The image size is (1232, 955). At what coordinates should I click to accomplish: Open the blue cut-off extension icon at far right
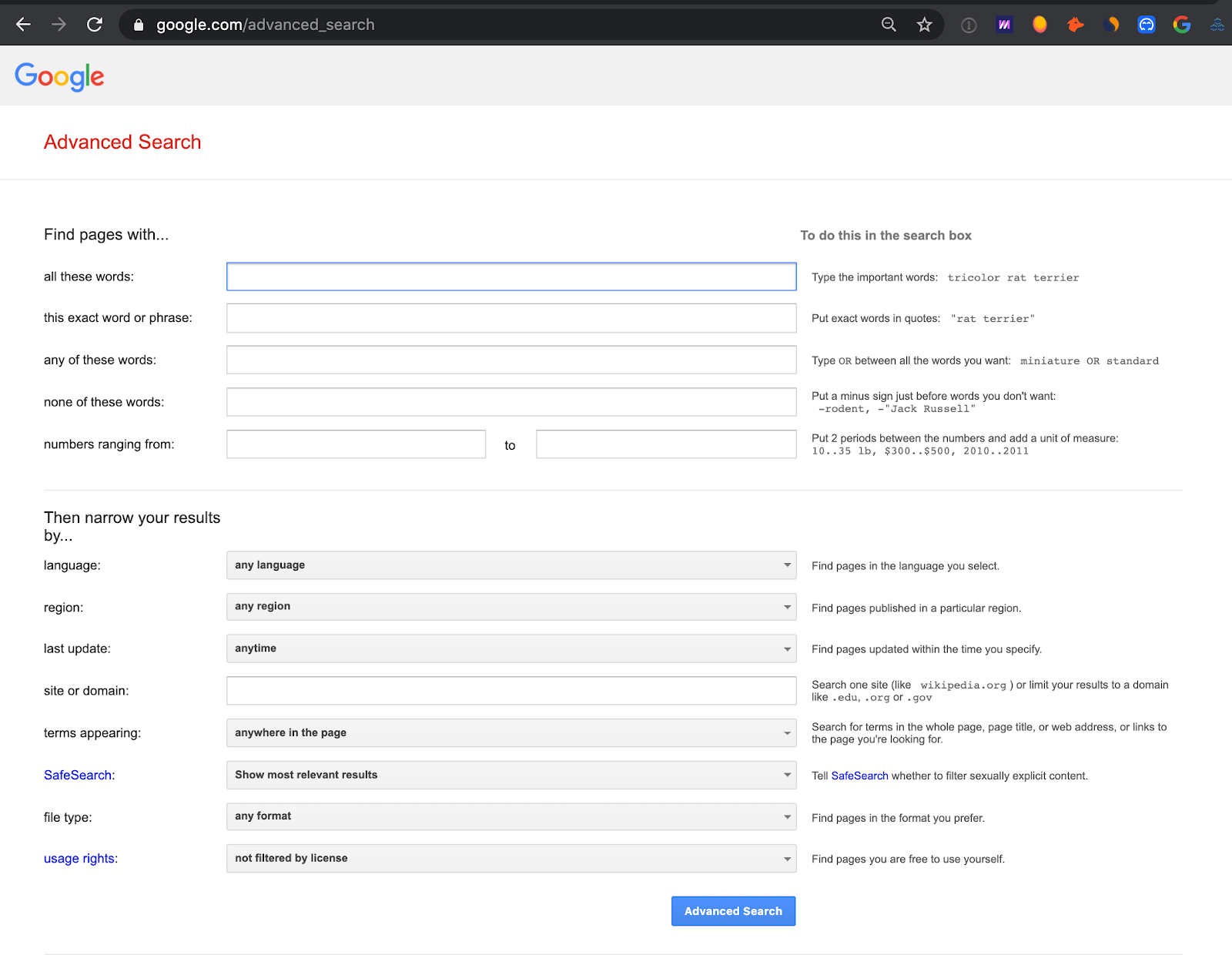pos(1218,25)
